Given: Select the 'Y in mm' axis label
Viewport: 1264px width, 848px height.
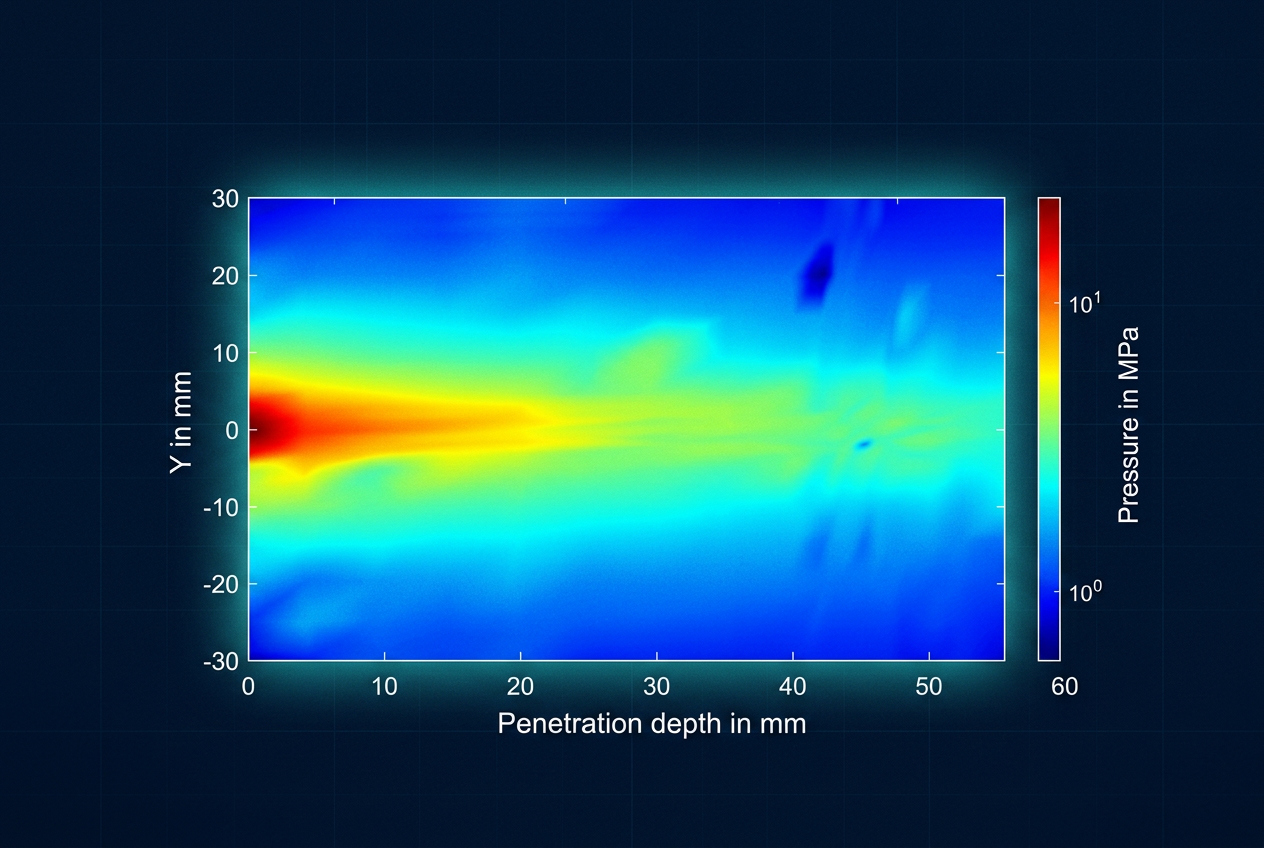Looking at the screenshot, I should [182, 429].
